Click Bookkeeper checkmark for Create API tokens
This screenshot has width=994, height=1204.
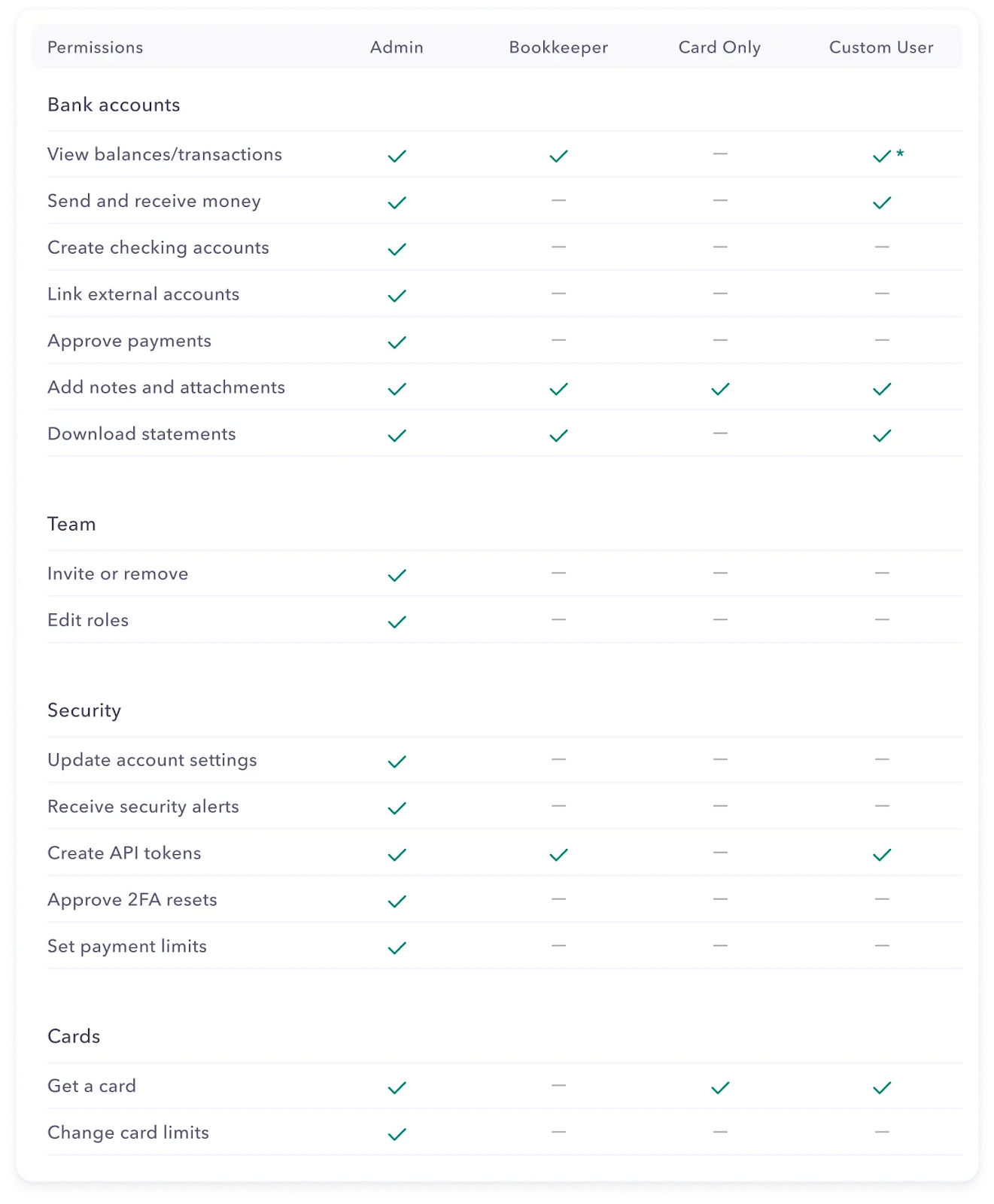click(558, 855)
